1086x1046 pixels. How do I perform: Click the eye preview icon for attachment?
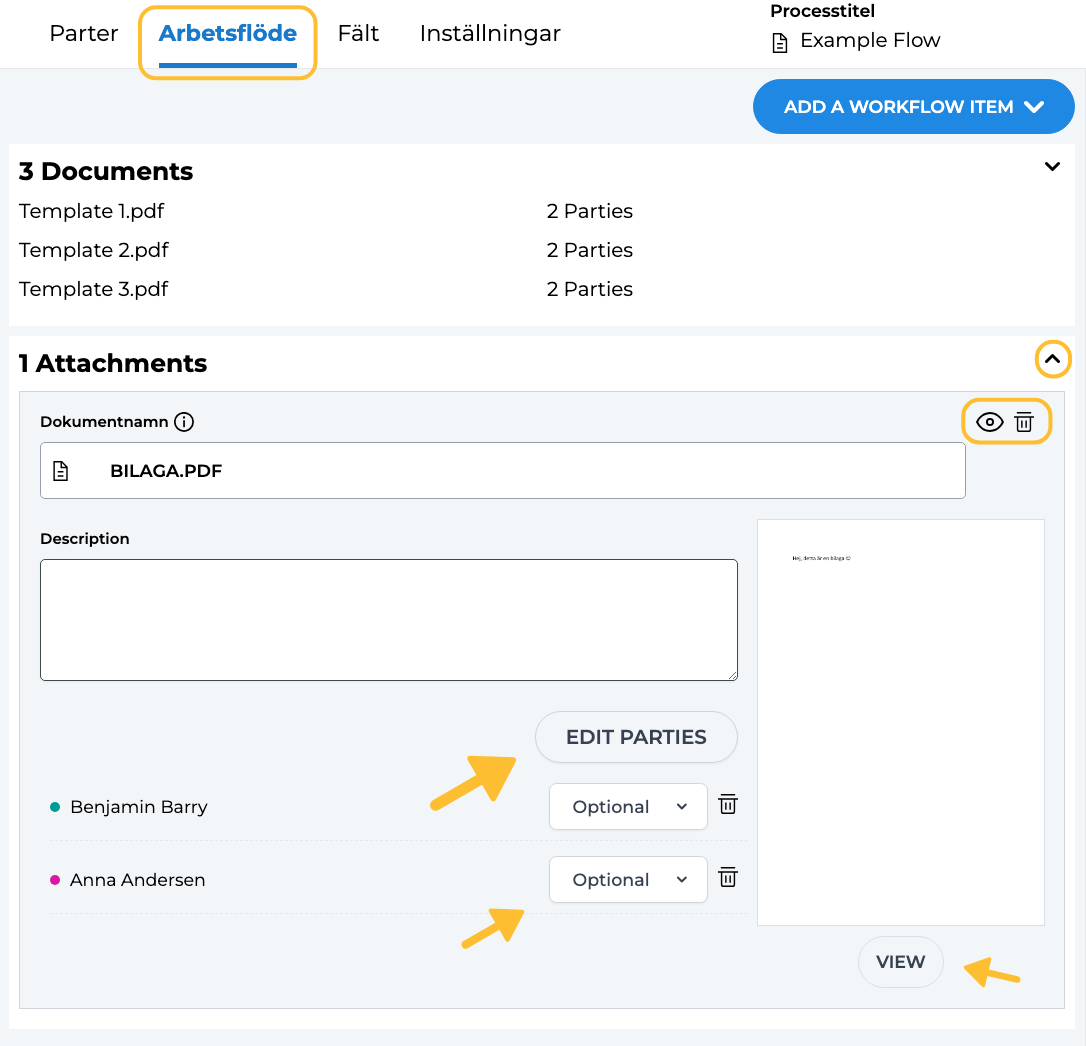989,422
